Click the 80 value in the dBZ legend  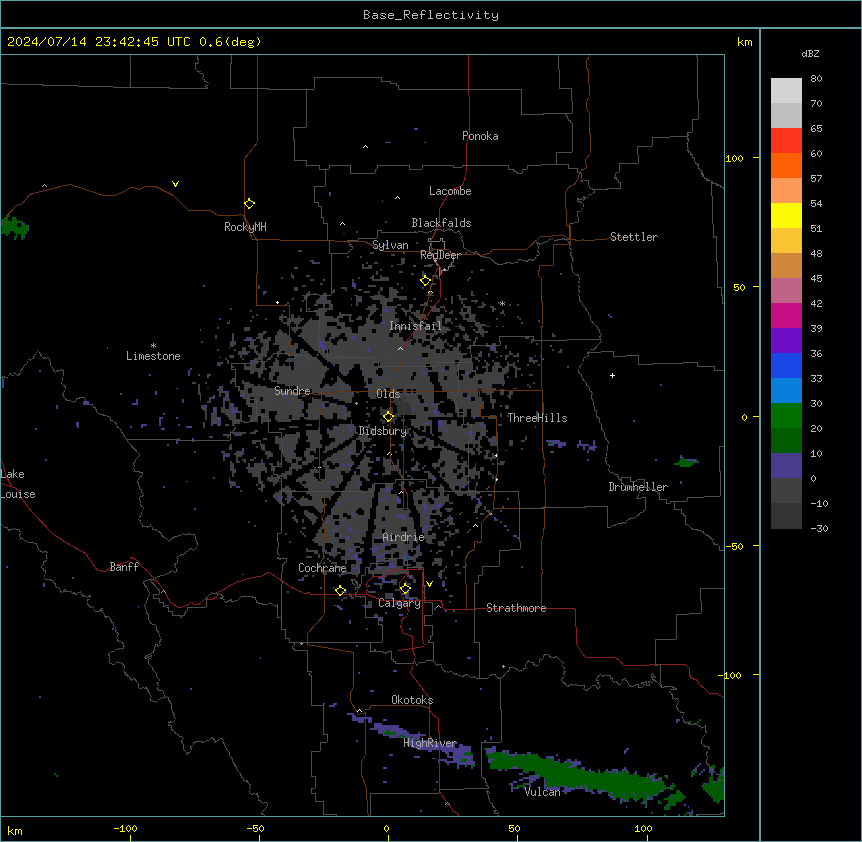816,79
